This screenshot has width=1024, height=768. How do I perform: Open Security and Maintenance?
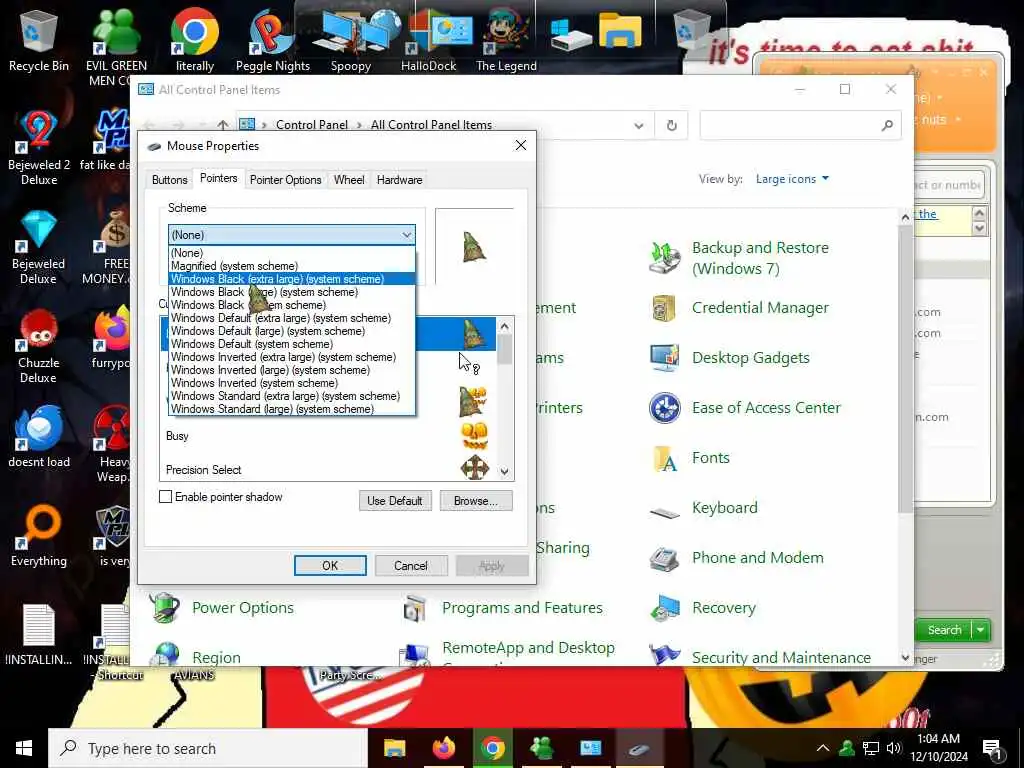(760, 656)
